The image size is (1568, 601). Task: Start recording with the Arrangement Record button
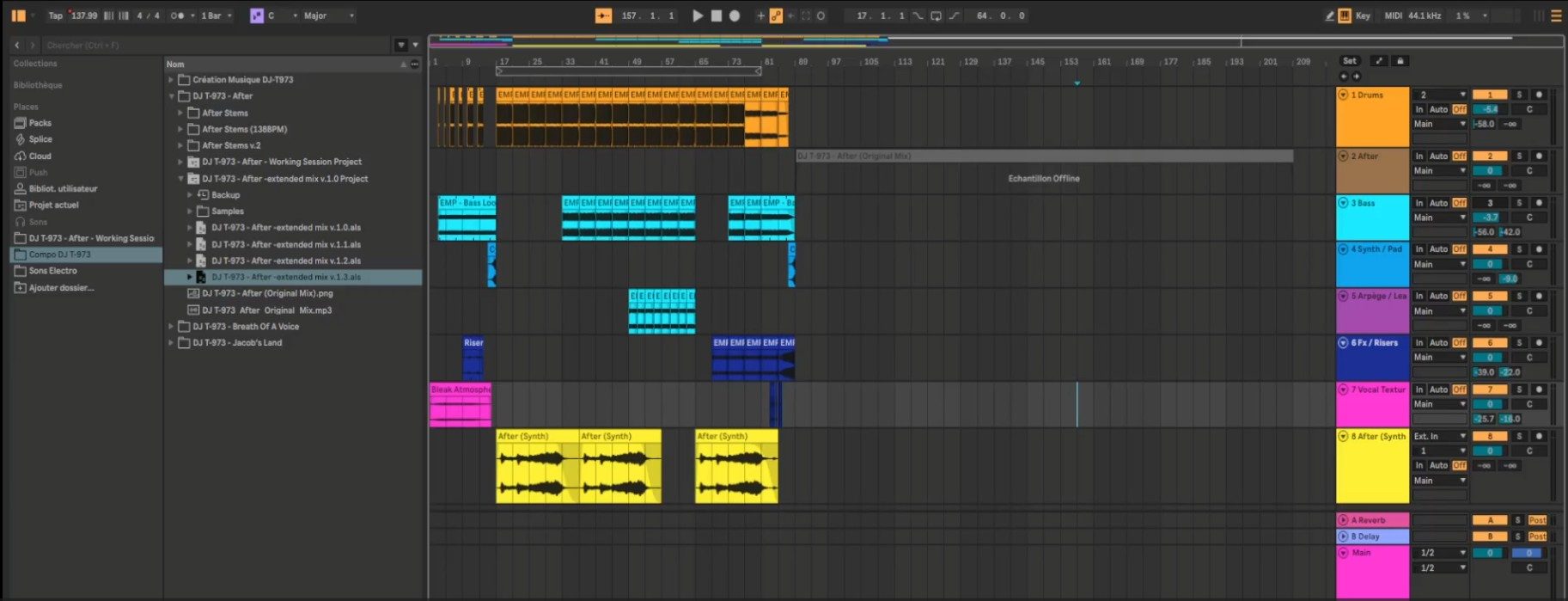(x=735, y=15)
